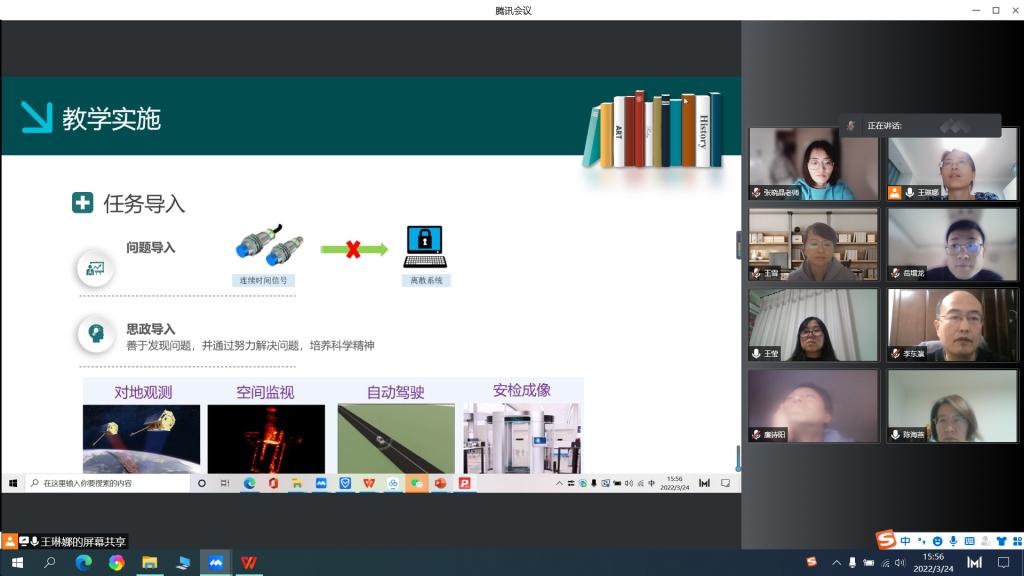The image size is (1024, 576).
Task: Open the Windows Start menu
Action: 17,564
